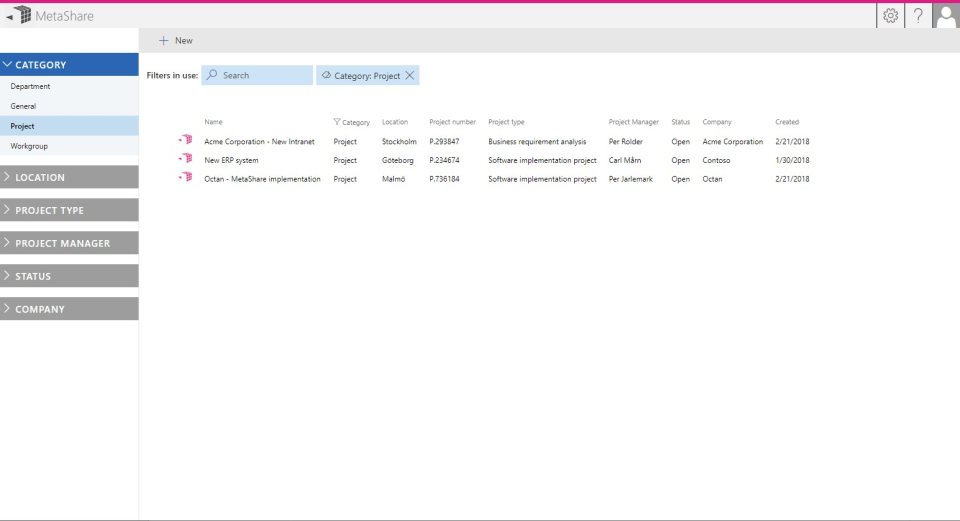Image resolution: width=960 pixels, height=521 pixels.
Task: Select the Workgroup category
Action: click(69, 146)
